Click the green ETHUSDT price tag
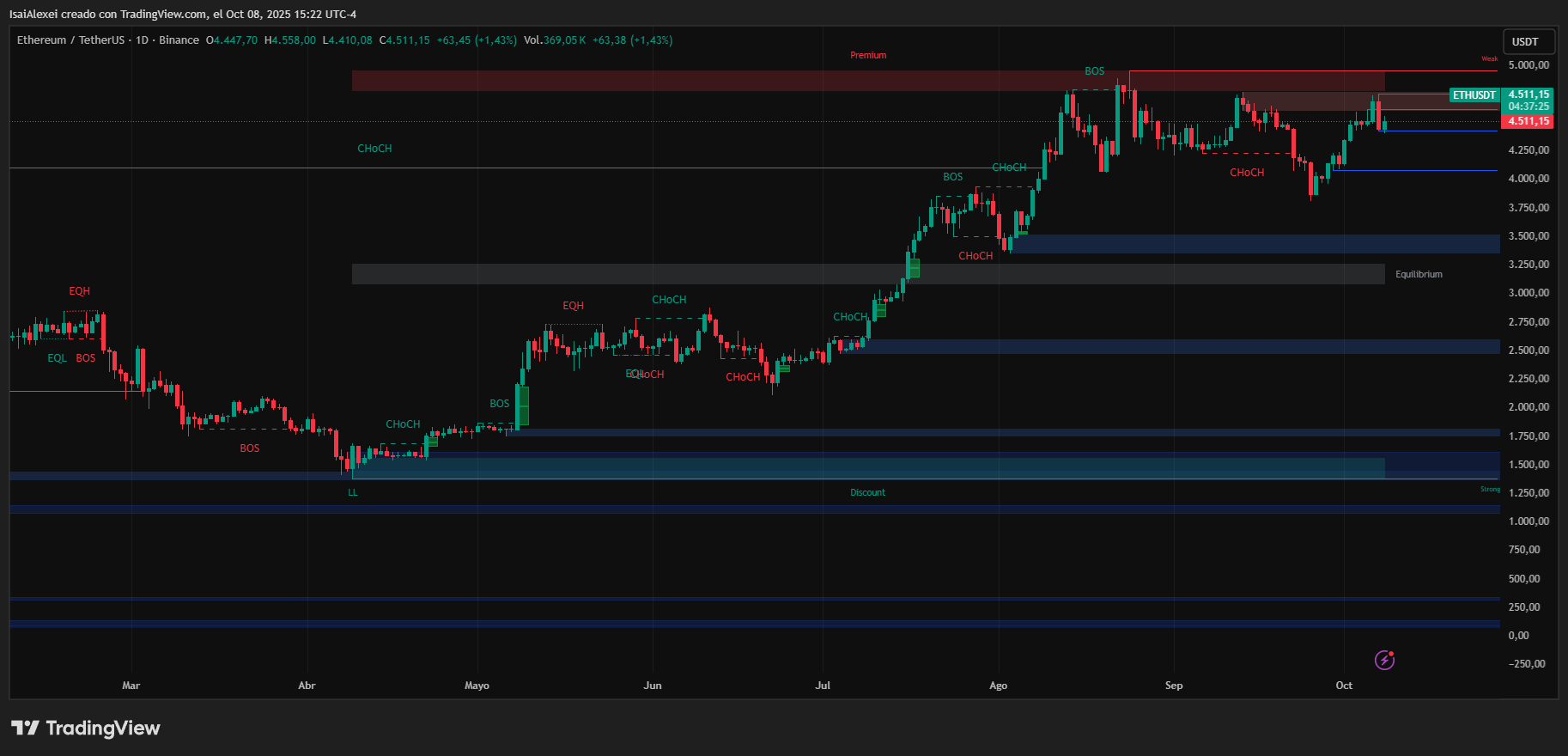 (x=1474, y=95)
